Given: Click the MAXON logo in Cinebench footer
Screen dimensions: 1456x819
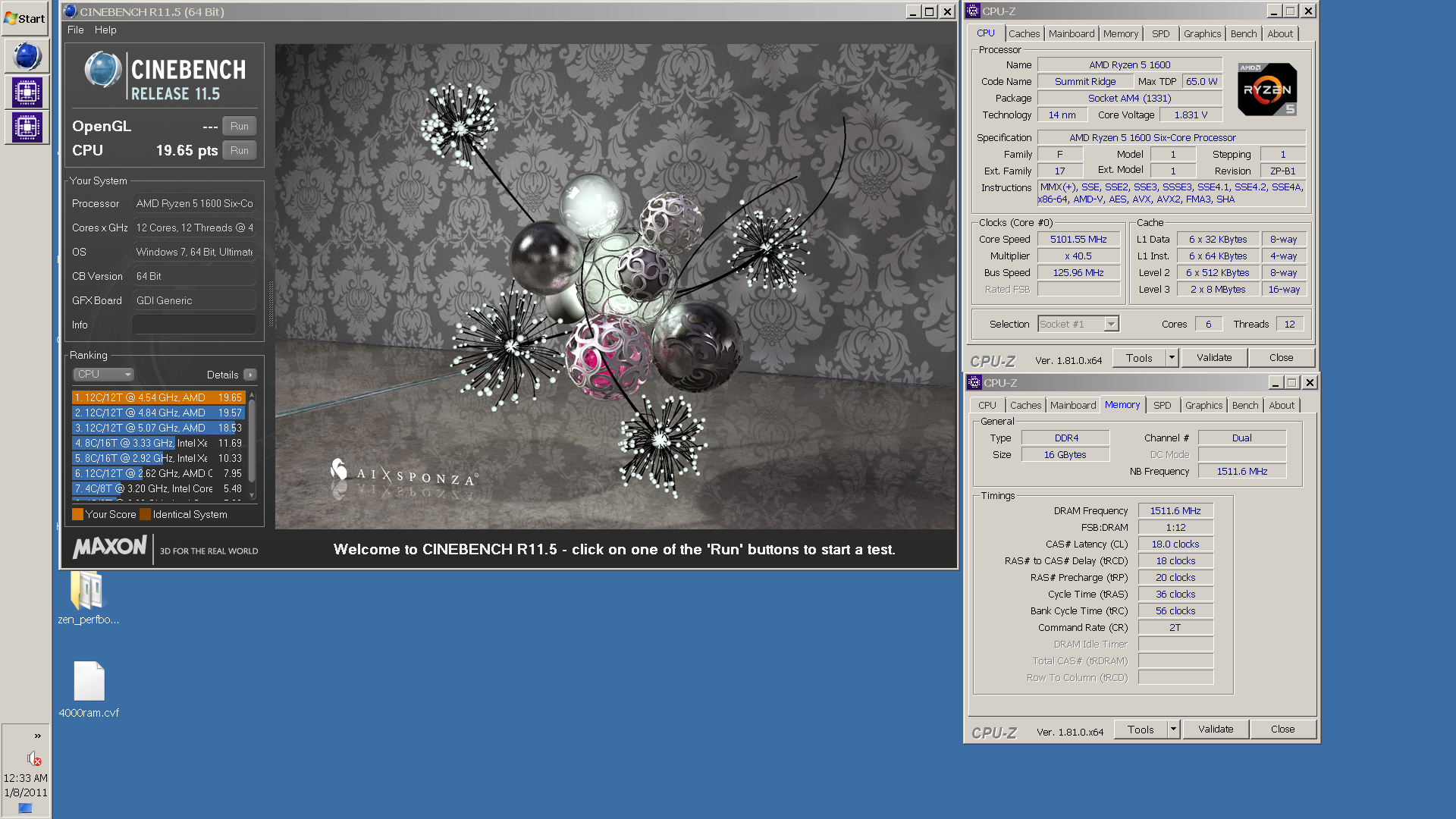Looking at the screenshot, I should 110,547.
